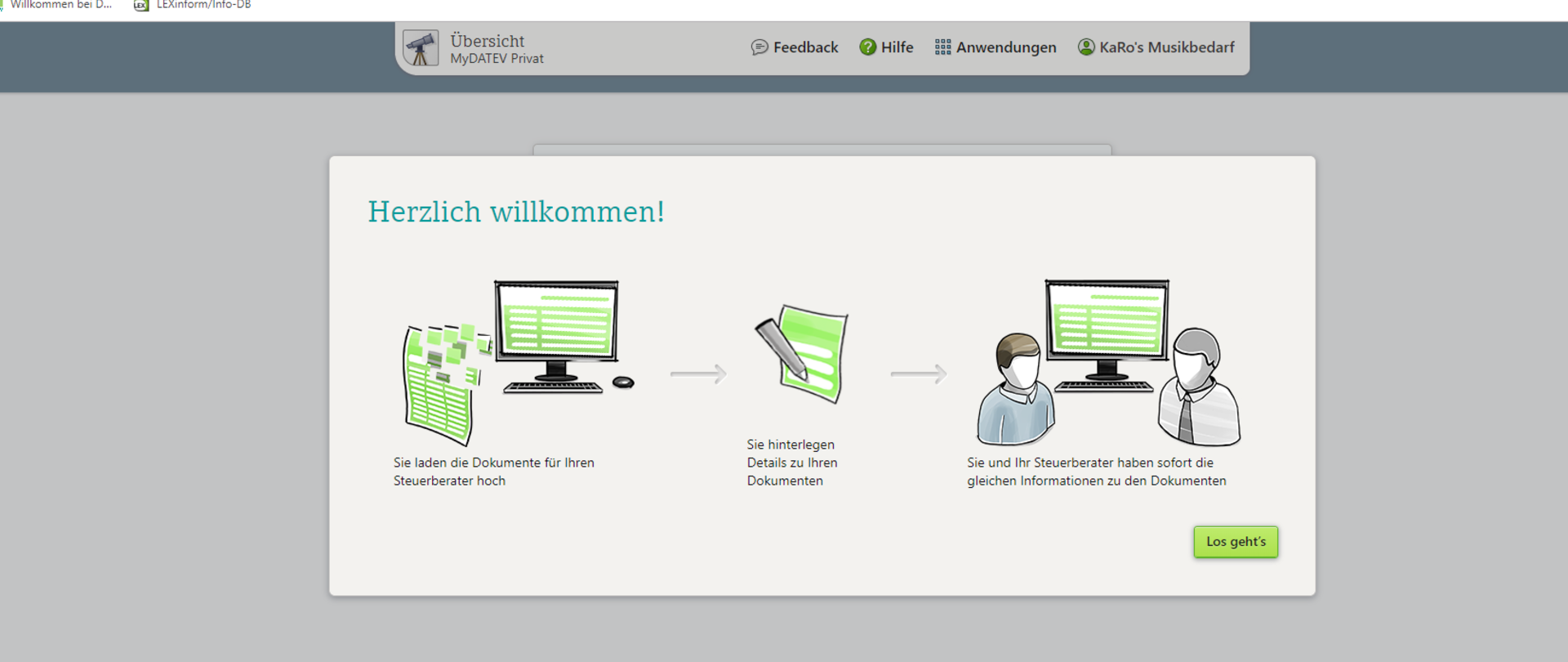Open the LEXinform/Info-DB bookmark
This screenshot has width=1568, height=662.
pyautogui.click(x=193, y=5)
